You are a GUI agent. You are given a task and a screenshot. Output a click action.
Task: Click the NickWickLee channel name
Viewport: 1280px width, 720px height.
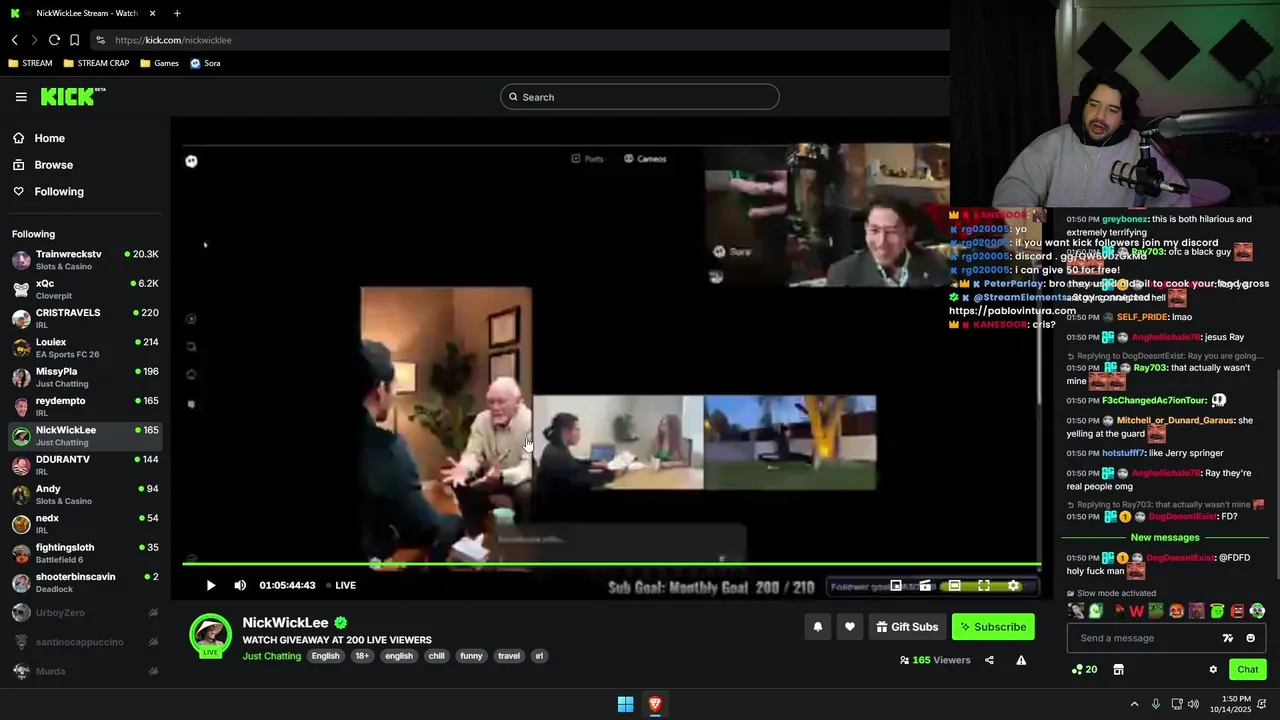287,623
